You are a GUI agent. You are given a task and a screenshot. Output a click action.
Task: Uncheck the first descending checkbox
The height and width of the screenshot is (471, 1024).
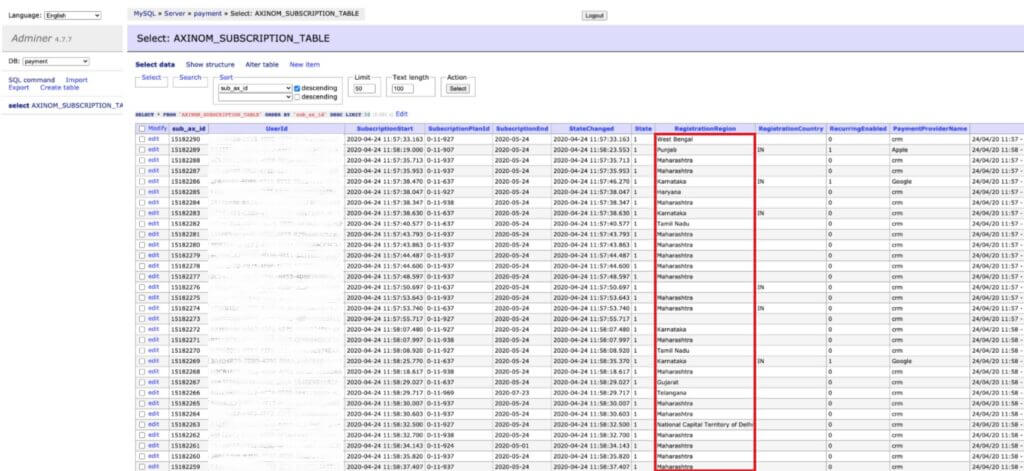tap(297, 88)
